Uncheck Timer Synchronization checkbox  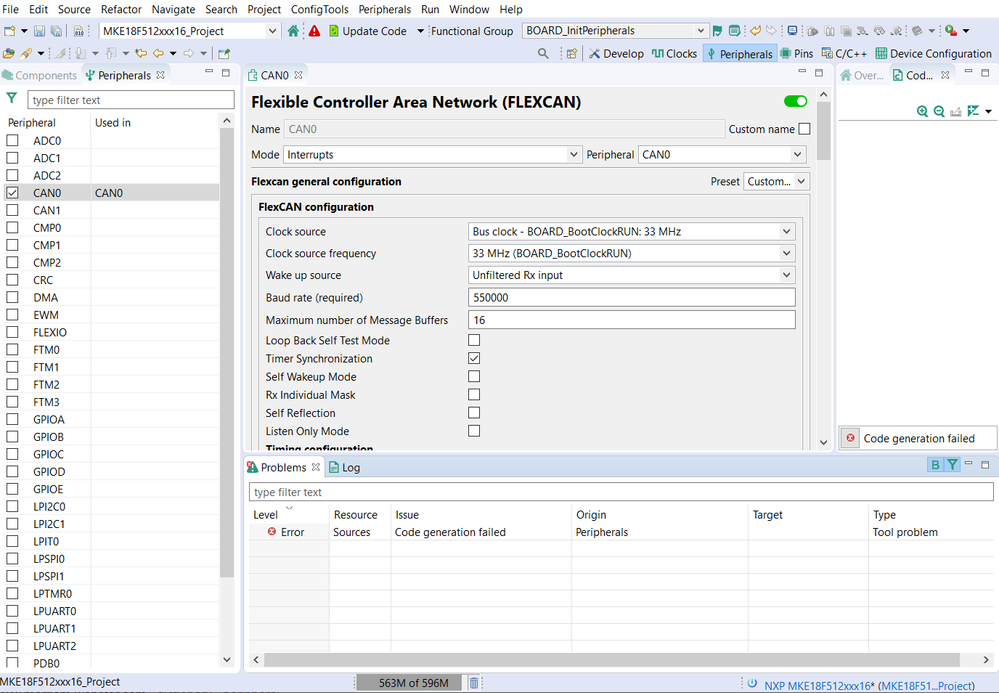point(474,359)
